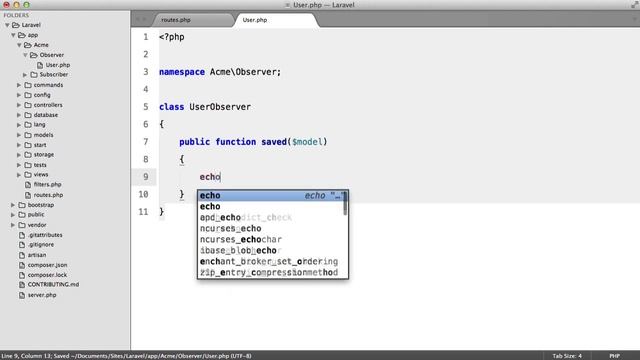Expand the database folder arrow

[19, 115]
